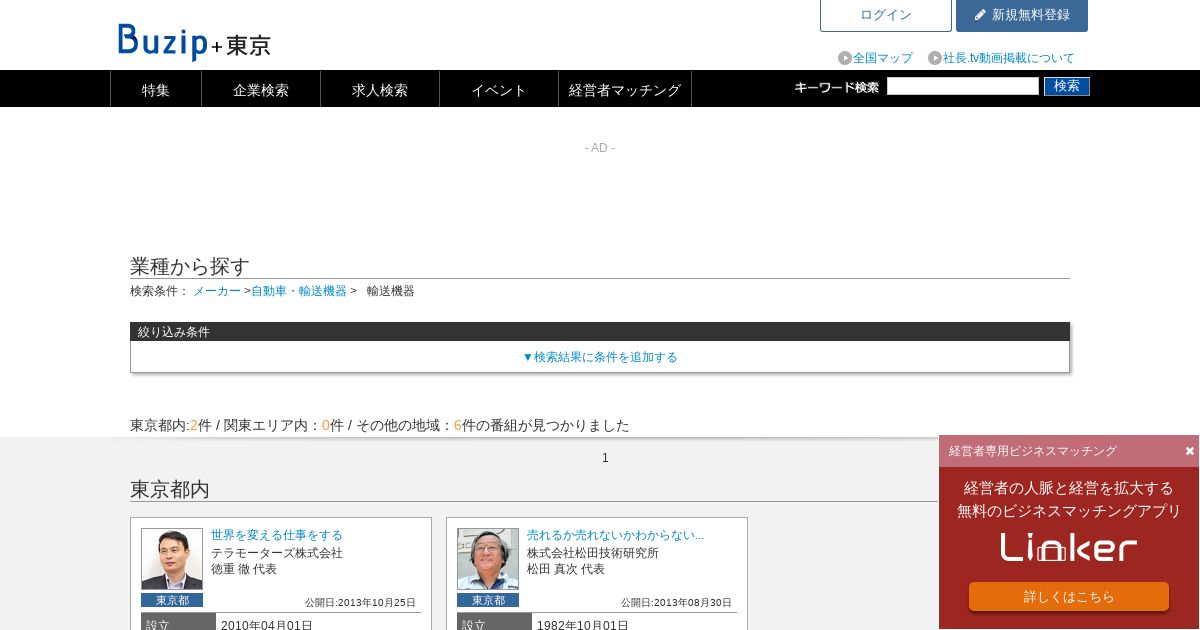Click page number 1
This screenshot has height=630, width=1200.
[x=605, y=458]
